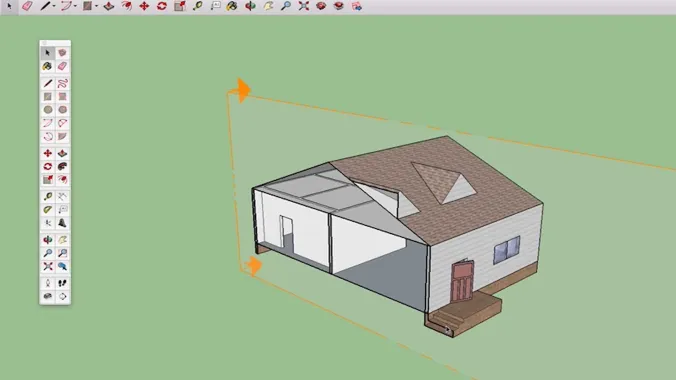Pick Tape Measure in floating palette
The width and height of the screenshot is (676, 380).
tap(48, 197)
